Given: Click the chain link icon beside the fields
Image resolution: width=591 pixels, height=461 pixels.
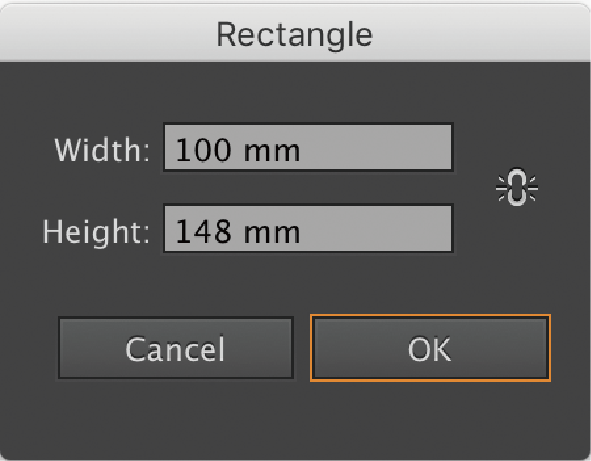Looking at the screenshot, I should coord(517,187).
